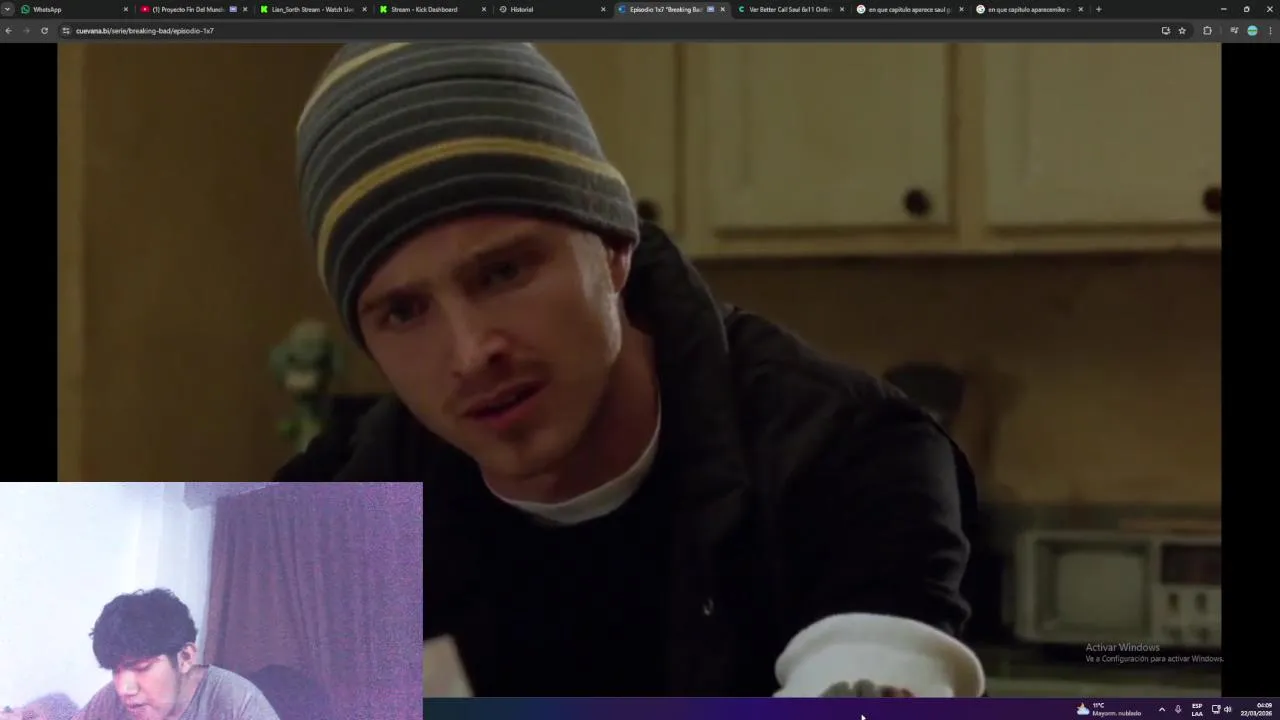Click the cuevana.bi address bar URL
This screenshot has width=1280, height=720.
pyautogui.click(x=145, y=31)
